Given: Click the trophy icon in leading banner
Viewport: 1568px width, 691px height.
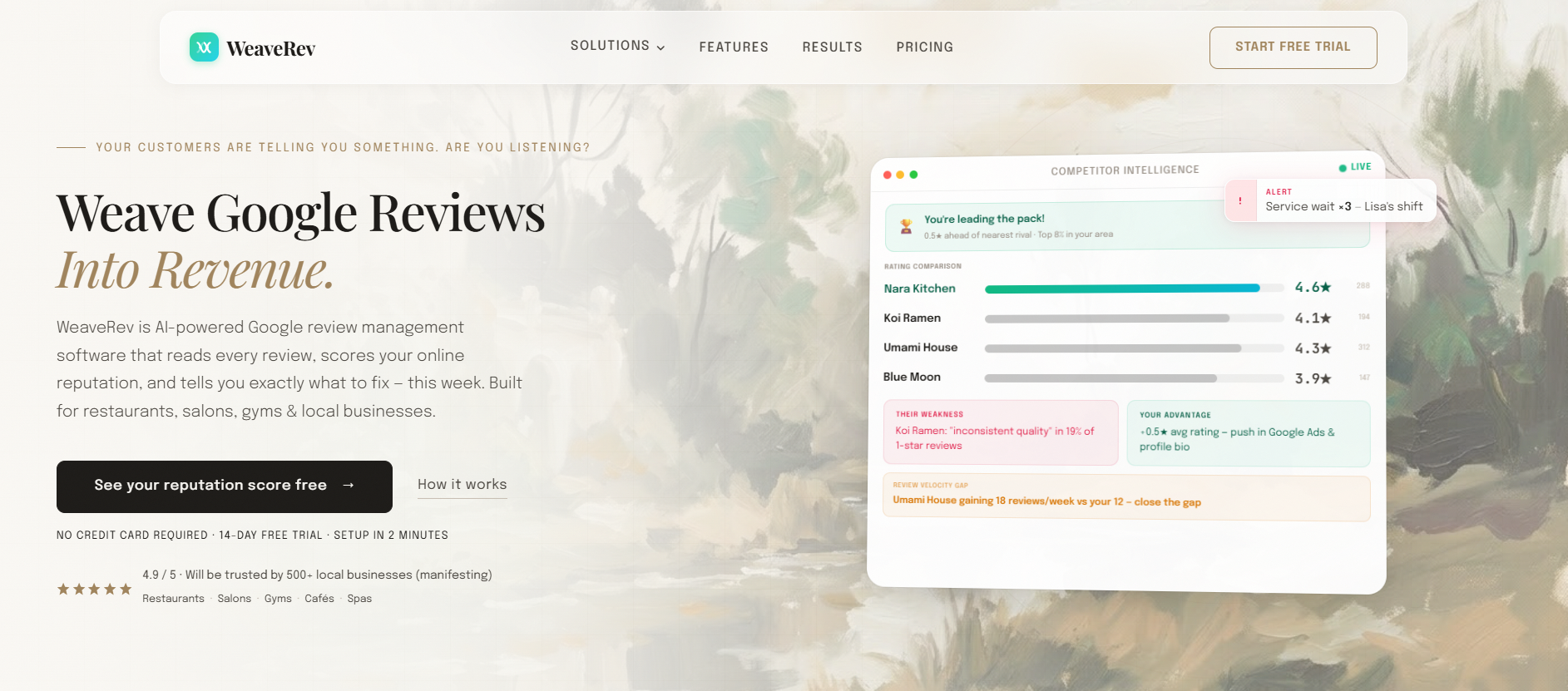Looking at the screenshot, I should coord(906,226).
